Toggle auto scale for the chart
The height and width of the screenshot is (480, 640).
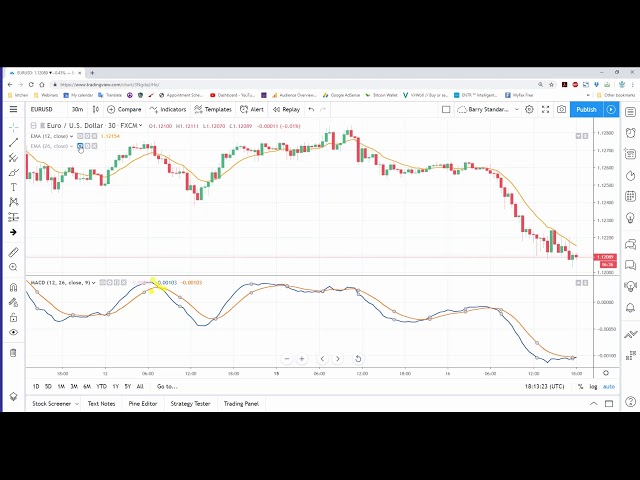point(609,386)
